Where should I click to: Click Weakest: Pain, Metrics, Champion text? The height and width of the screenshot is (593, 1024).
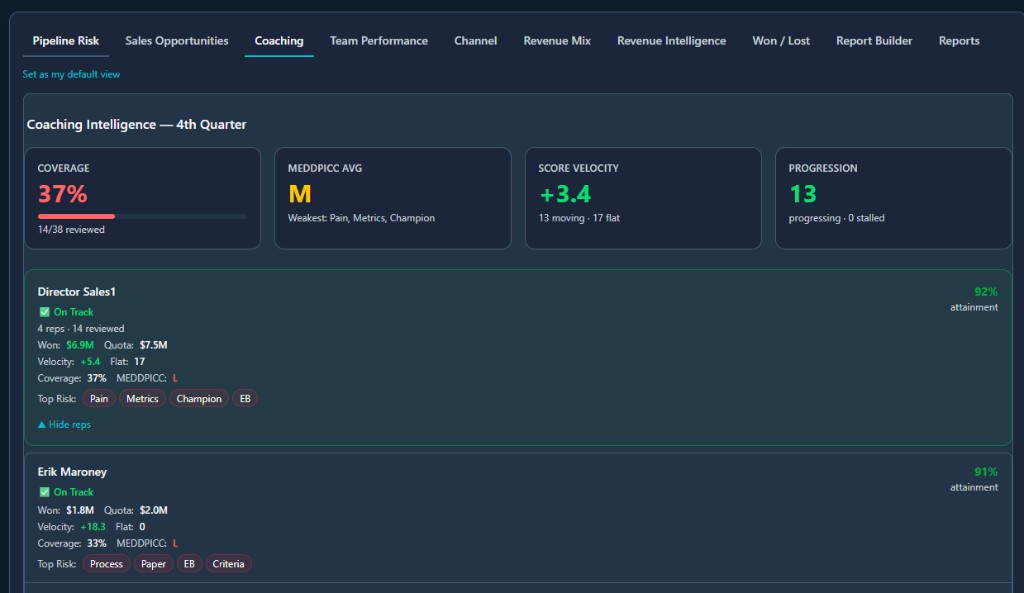tap(361, 218)
